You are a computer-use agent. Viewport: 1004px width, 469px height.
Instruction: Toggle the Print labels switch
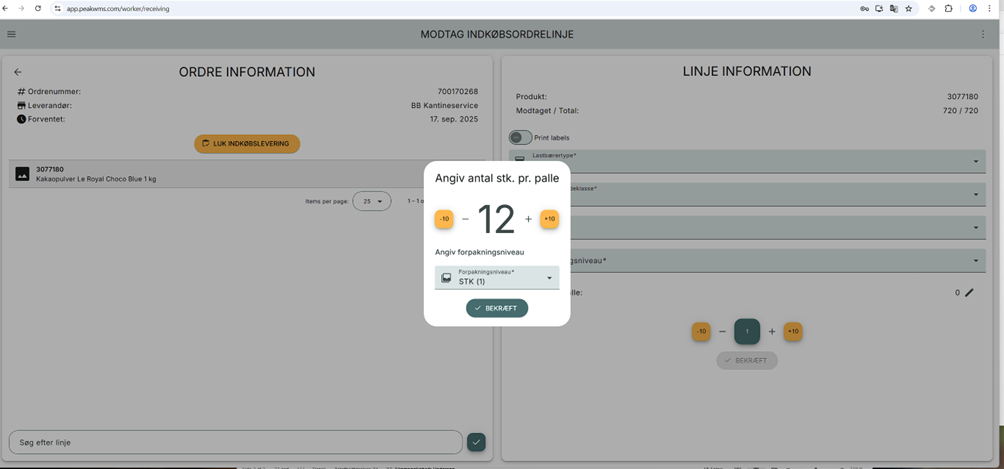pyautogui.click(x=521, y=138)
